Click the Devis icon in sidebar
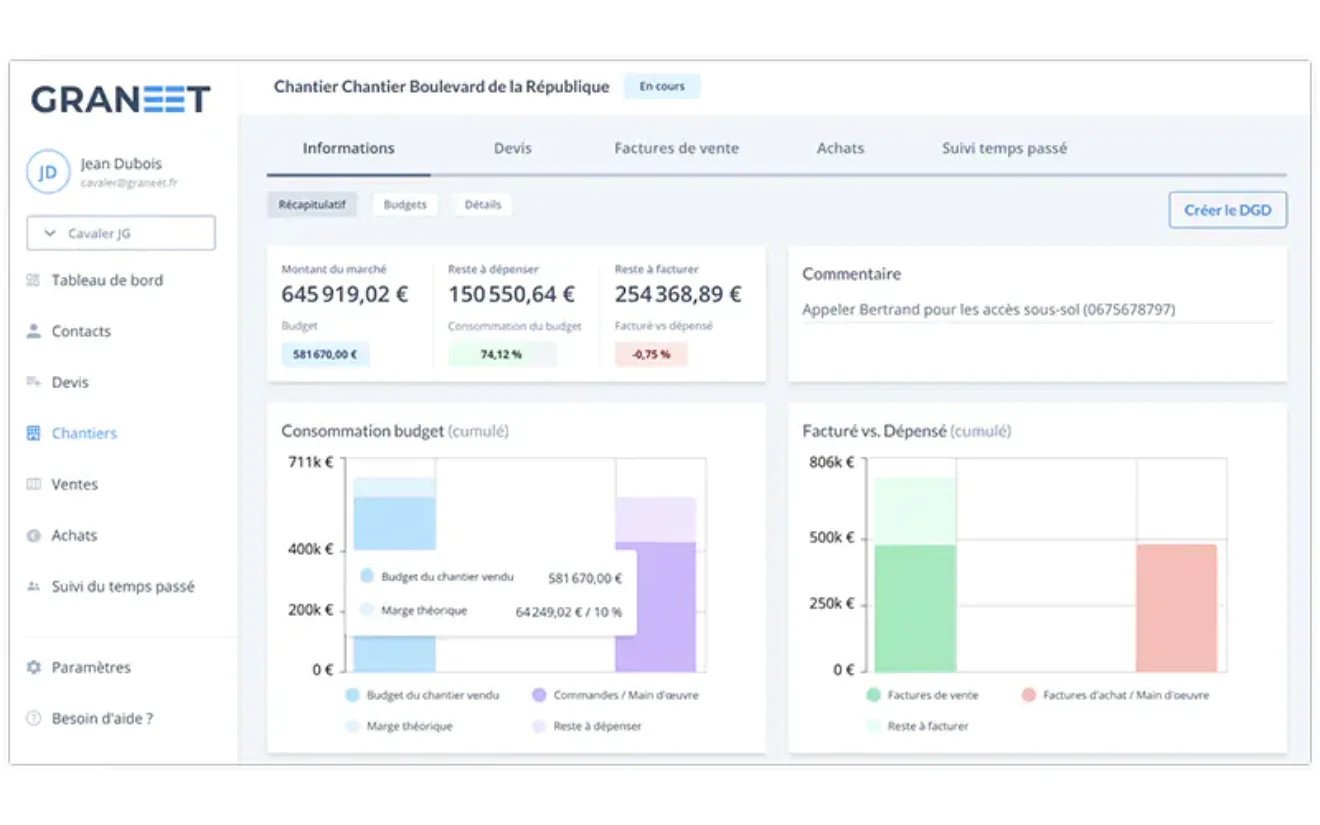Screen dimensions: 1320x825 pyautogui.click(x=33, y=382)
